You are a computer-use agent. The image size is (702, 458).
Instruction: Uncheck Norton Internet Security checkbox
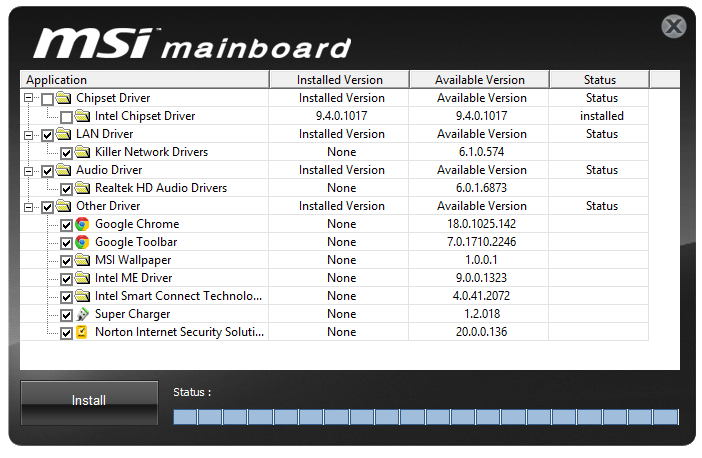[x=66, y=333]
